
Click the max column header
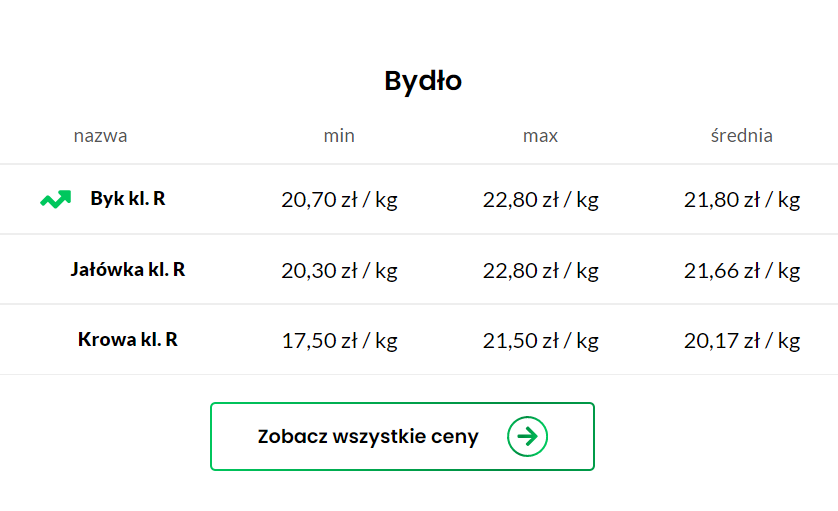point(540,136)
